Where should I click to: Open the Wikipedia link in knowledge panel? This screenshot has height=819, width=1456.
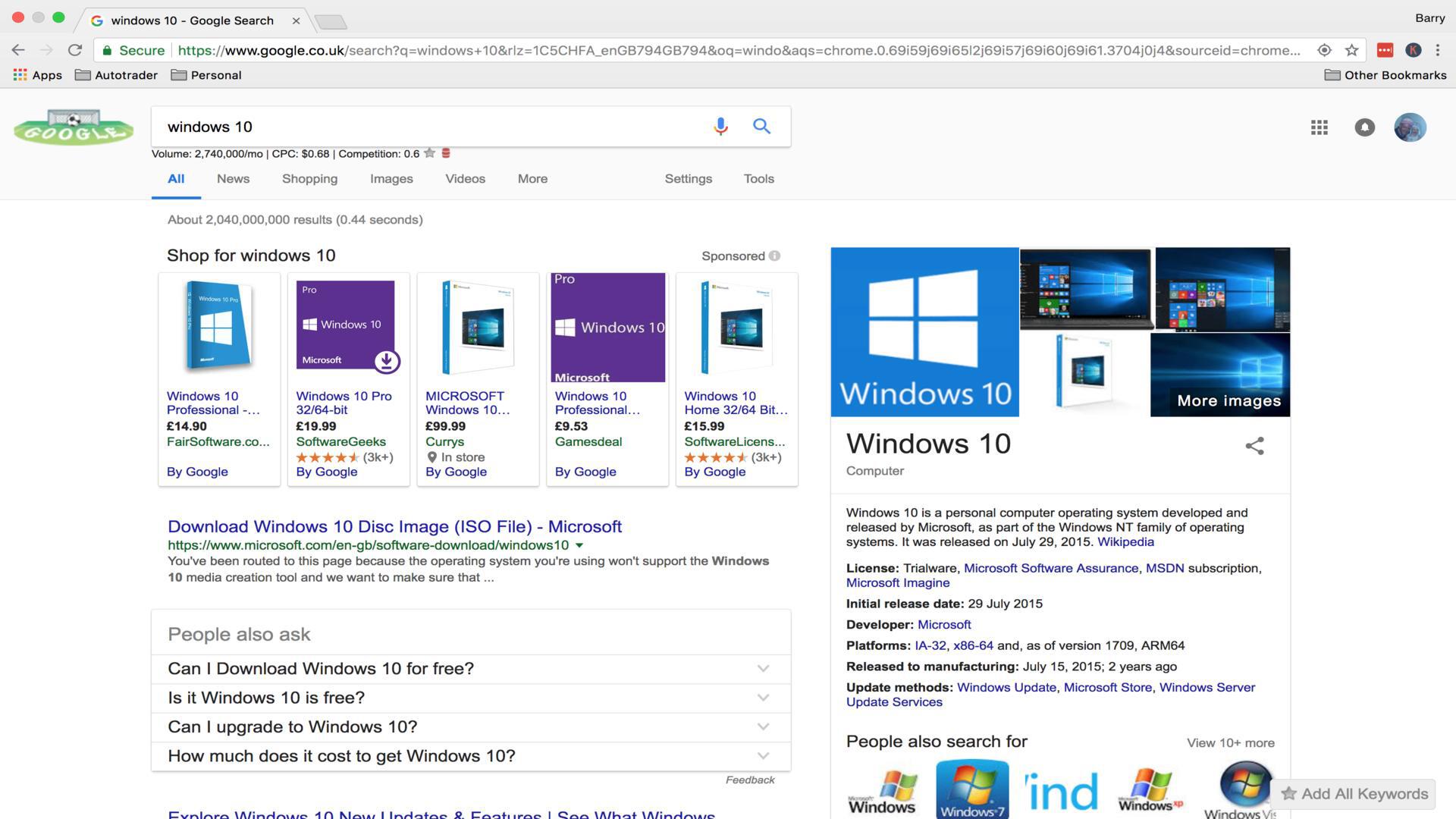coord(1125,541)
